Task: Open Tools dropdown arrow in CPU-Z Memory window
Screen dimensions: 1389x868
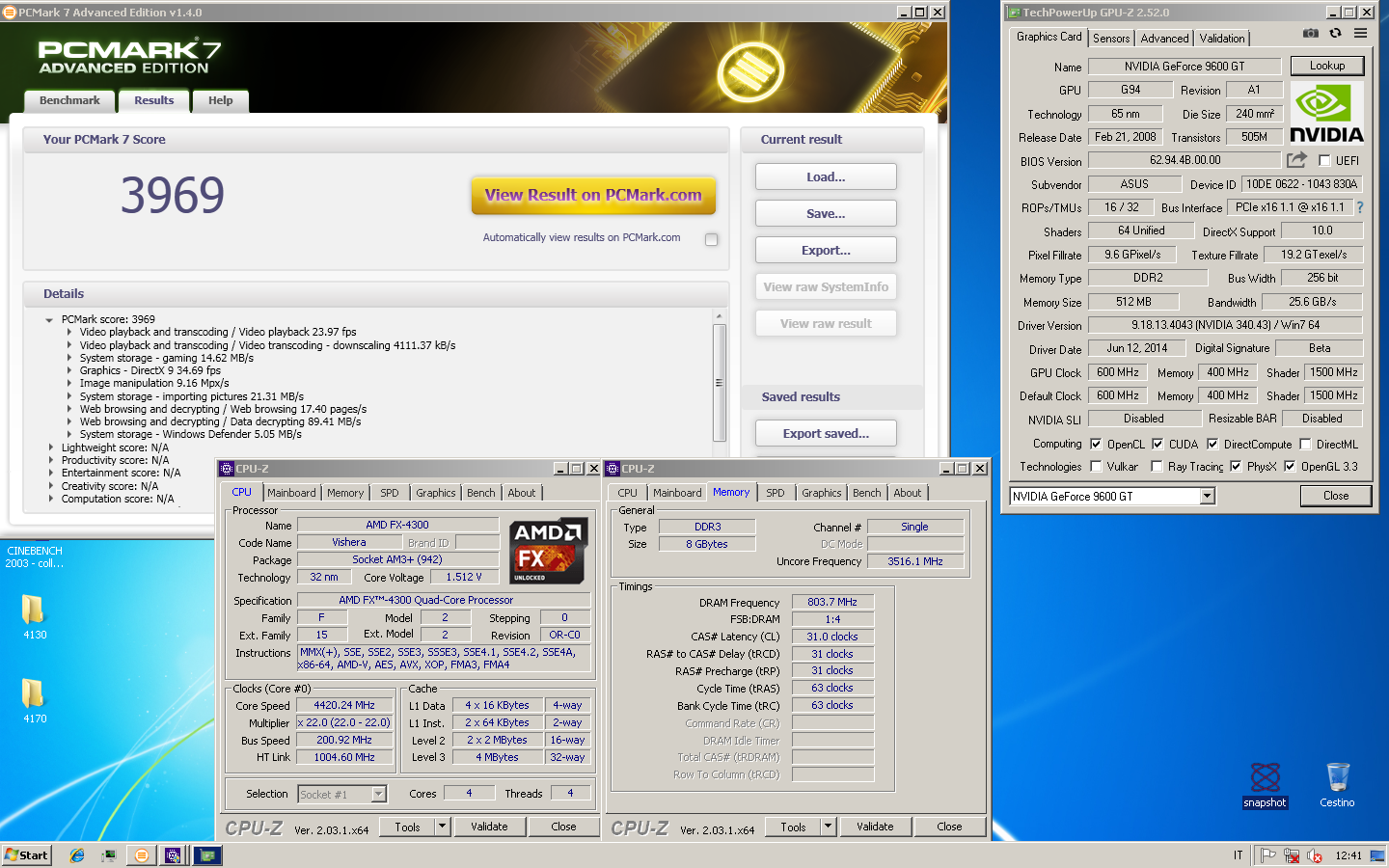Action: click(828, 827)
